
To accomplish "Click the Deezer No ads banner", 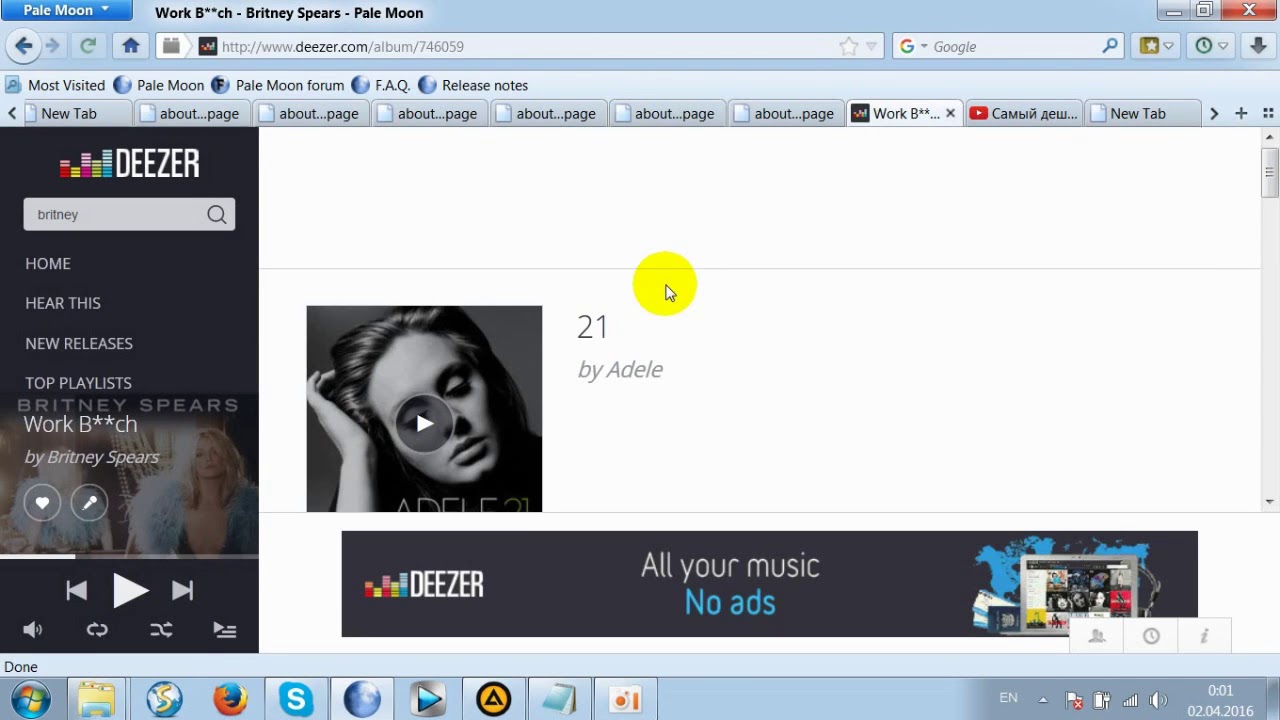I will click(769, 584).
